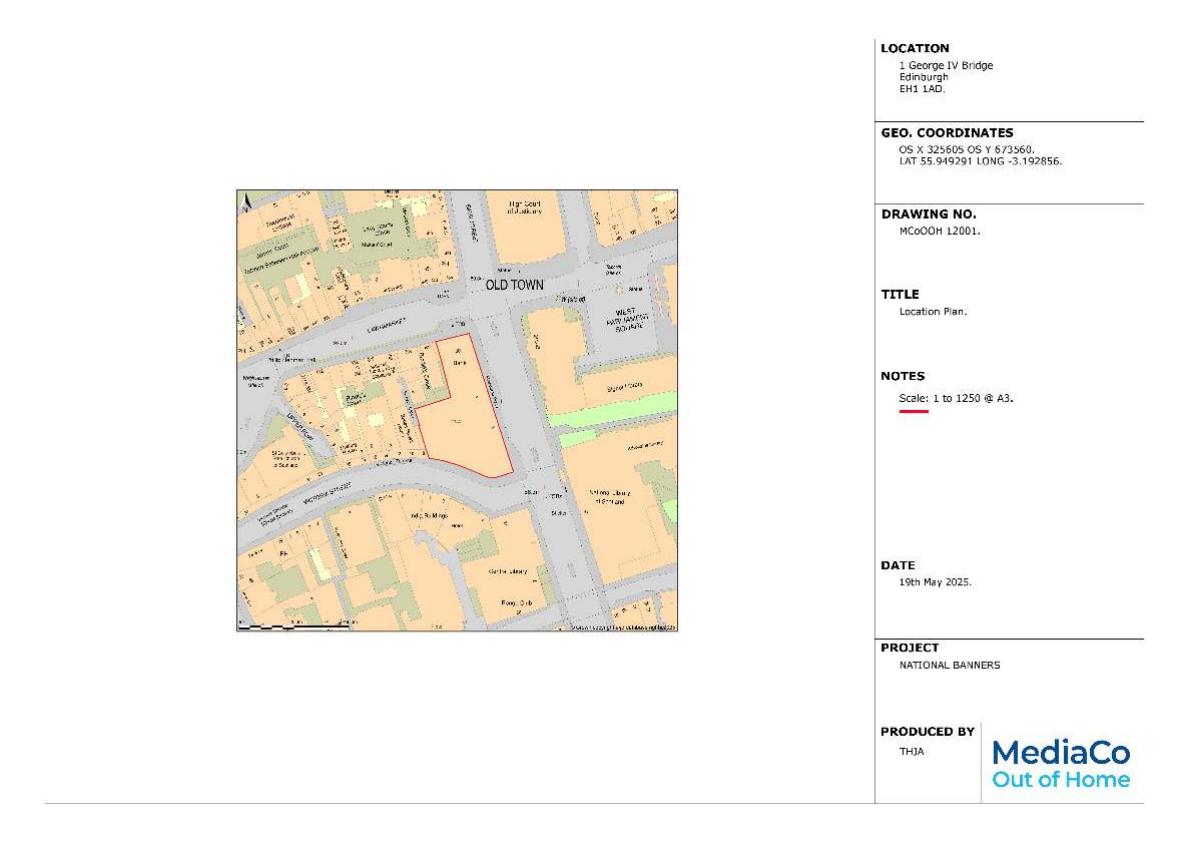Select the address line '1 George IV Bridge'
Viewport: 1191px width, 842px height.
coord(946,65)
